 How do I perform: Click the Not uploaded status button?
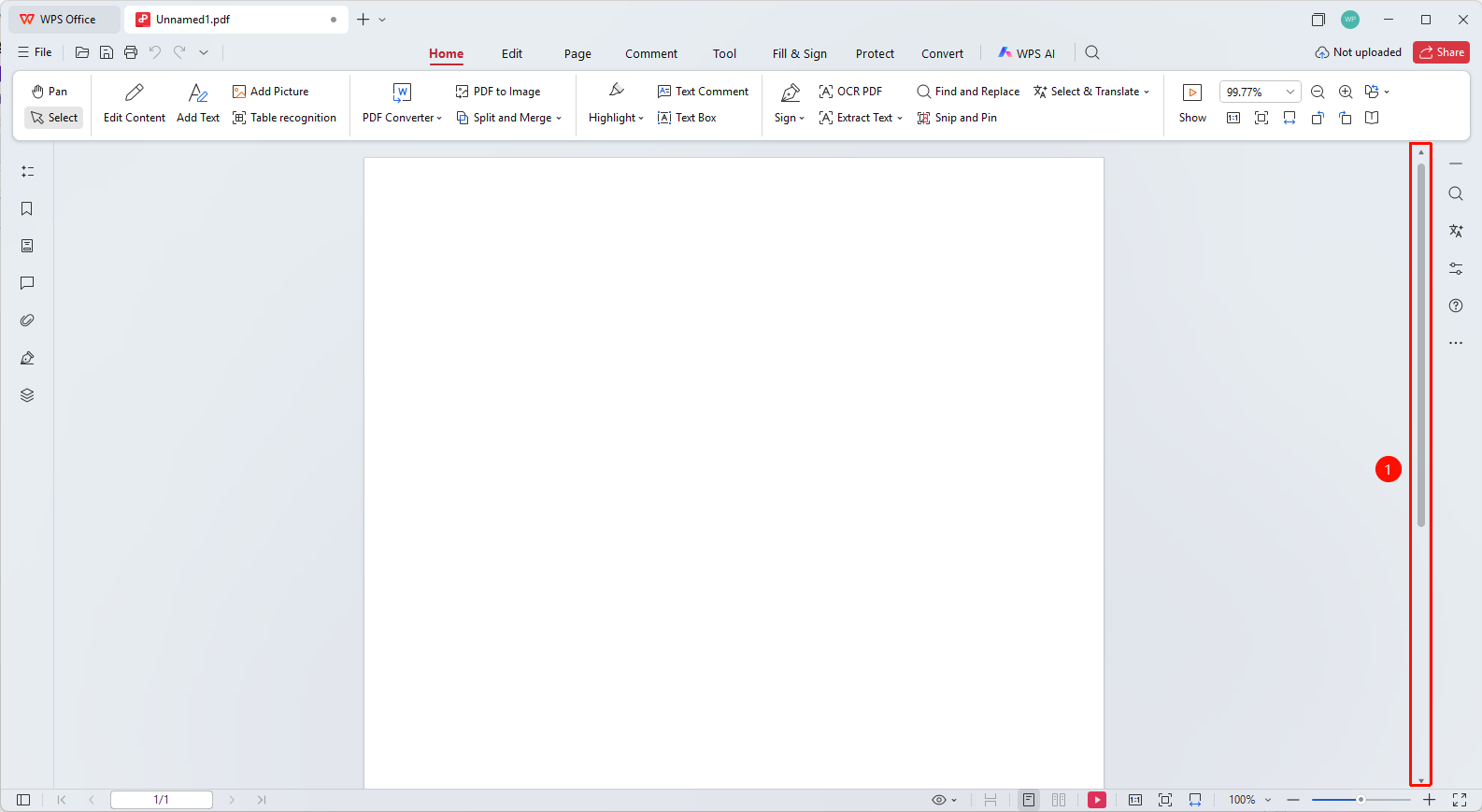(x=1358, y=52)
